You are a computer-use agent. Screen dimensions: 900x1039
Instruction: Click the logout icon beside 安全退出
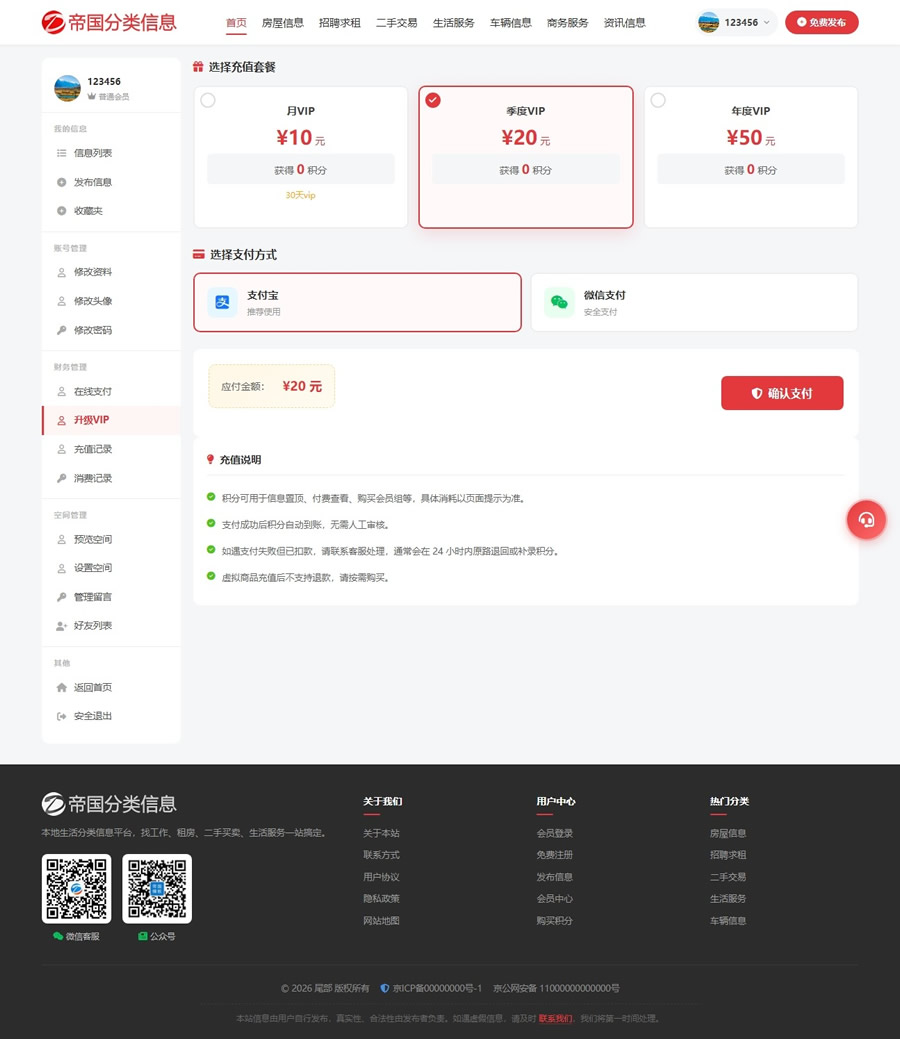pos(62,716)
